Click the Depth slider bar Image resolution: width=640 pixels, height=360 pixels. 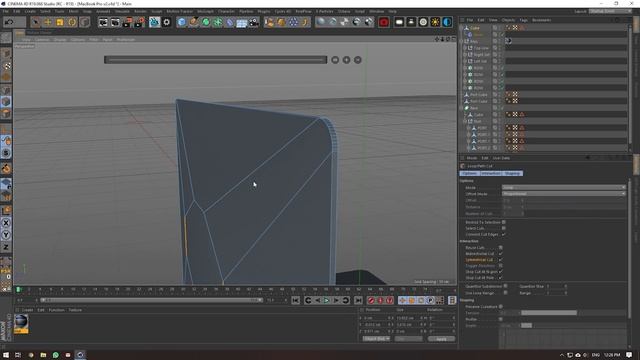click(527, 325)
